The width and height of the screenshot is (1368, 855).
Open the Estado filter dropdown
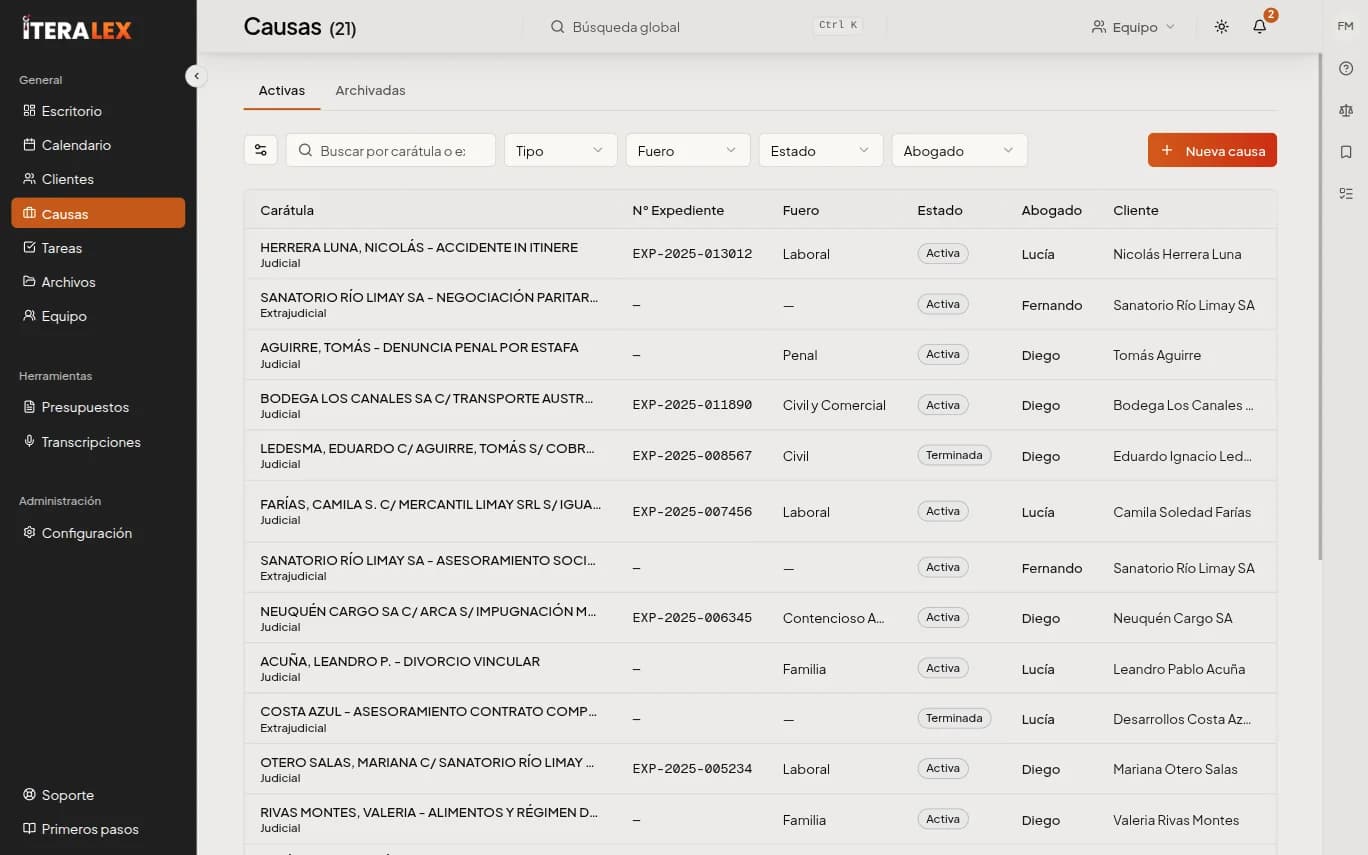coord(821,150)
